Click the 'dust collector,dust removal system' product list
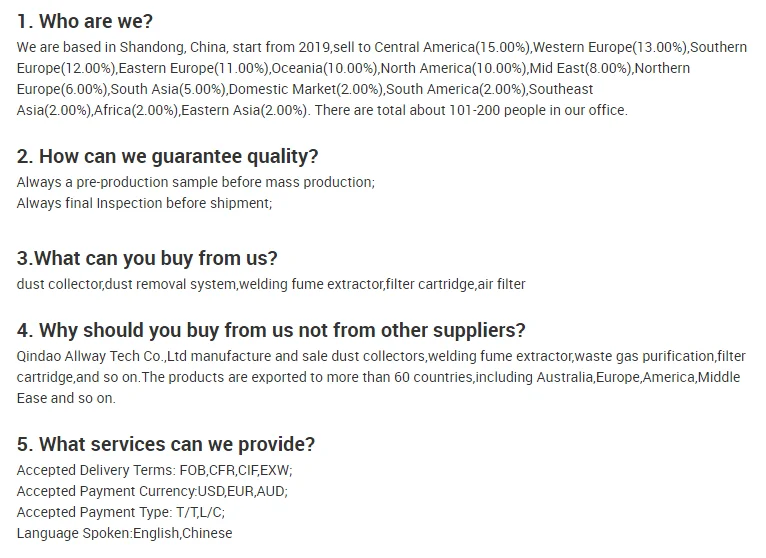Screen dimensions: 766x558 (x=271, y=284)
